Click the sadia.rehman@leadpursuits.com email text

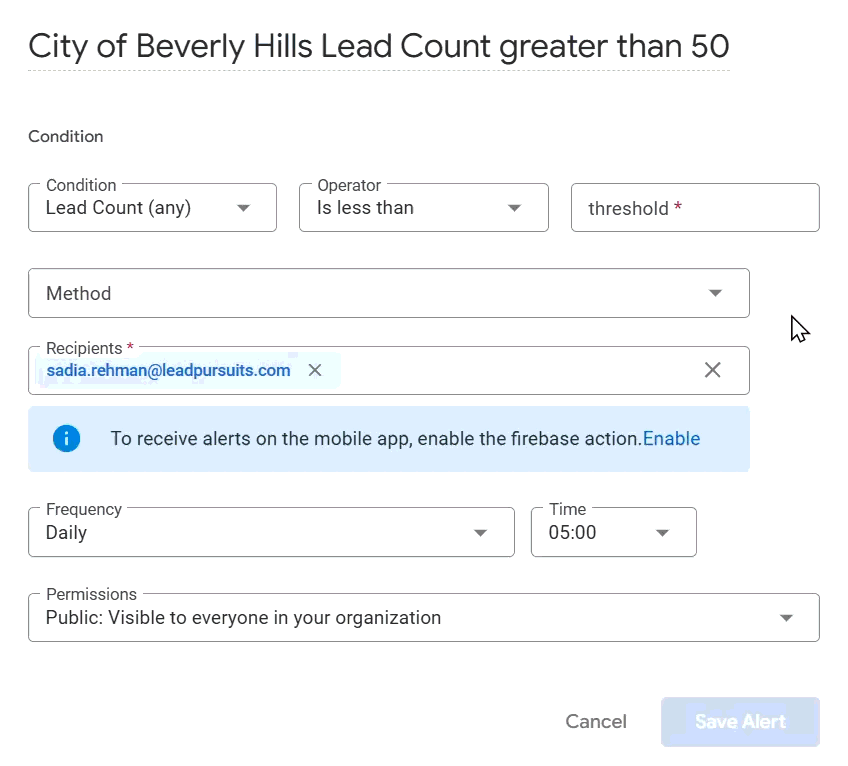pyautogui.click(x=168, y=370)
